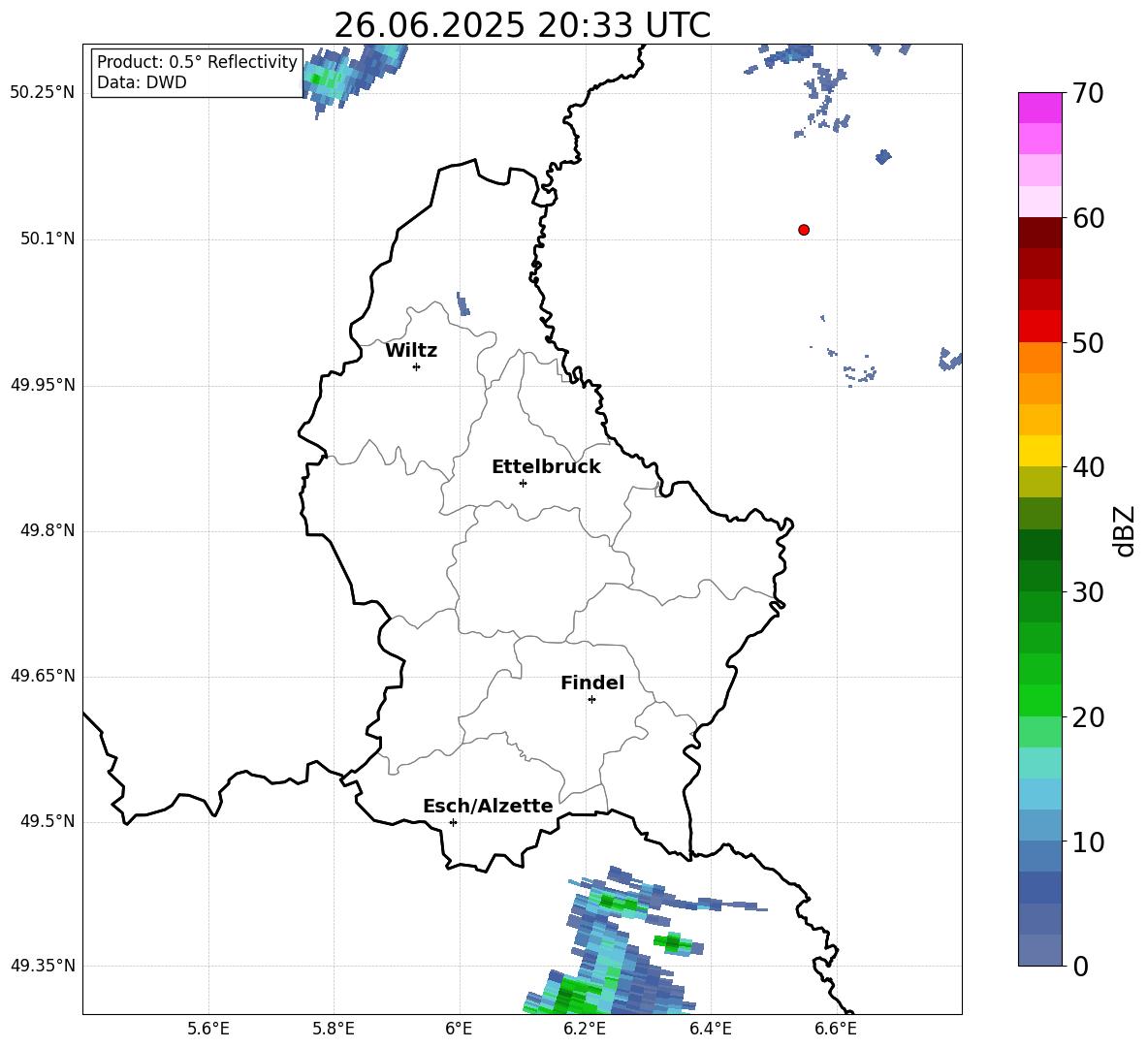Click the Ettelbruck station label

(x=546, y=467)
